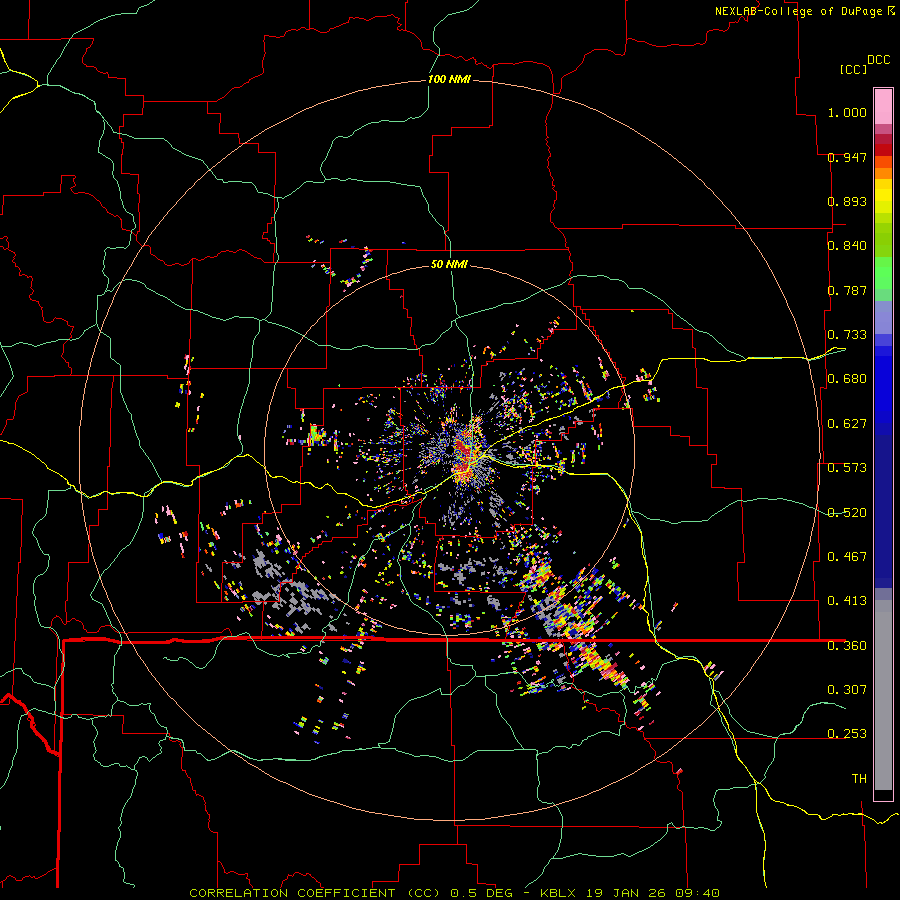Pick the pink segment of the color bar
Viewport: 900px width, 900px height.
883,107
